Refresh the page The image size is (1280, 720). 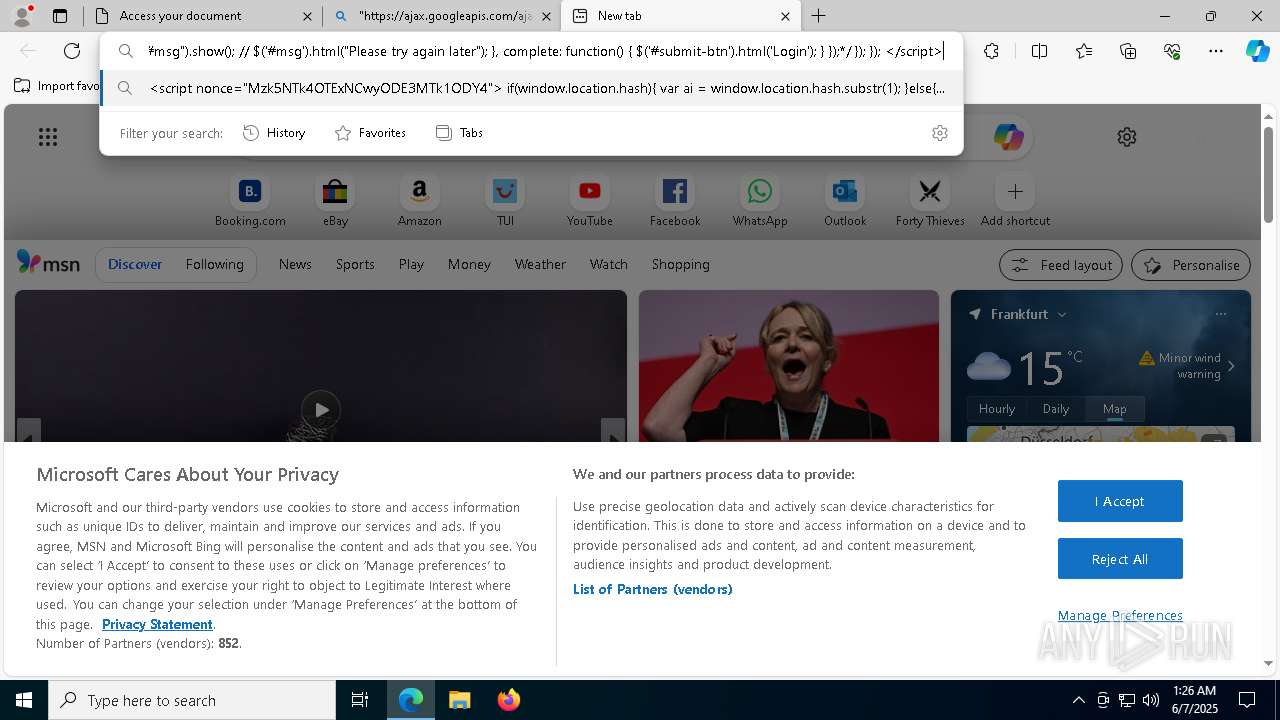pos(72,51)
